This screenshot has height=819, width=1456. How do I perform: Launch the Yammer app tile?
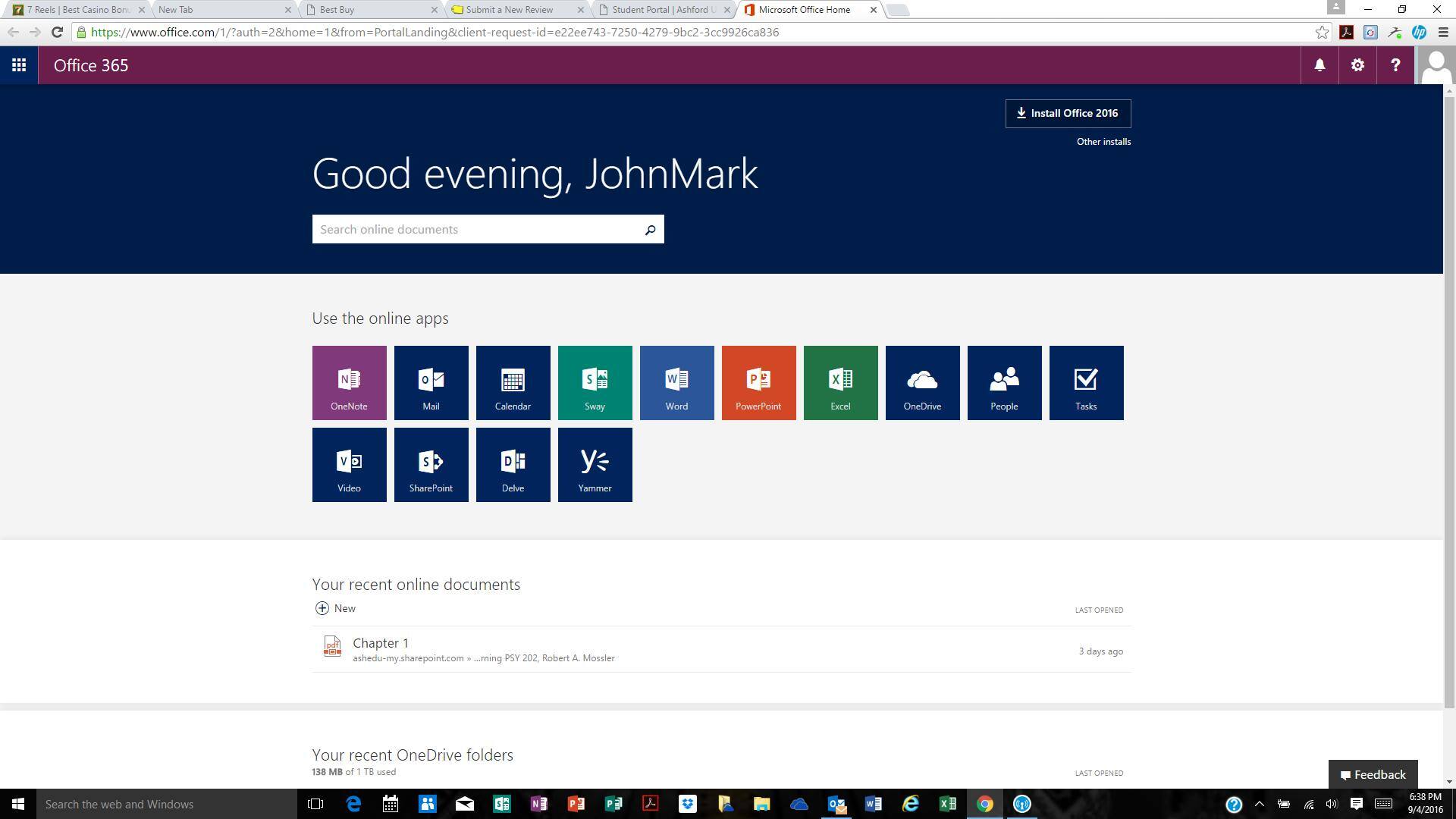tap(595, 465)
